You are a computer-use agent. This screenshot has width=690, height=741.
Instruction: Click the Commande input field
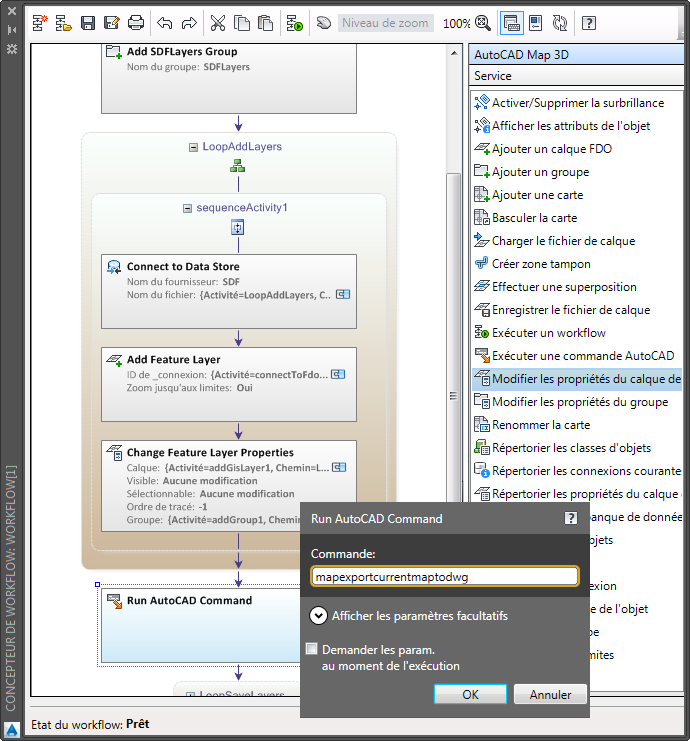tap(444, 577)
